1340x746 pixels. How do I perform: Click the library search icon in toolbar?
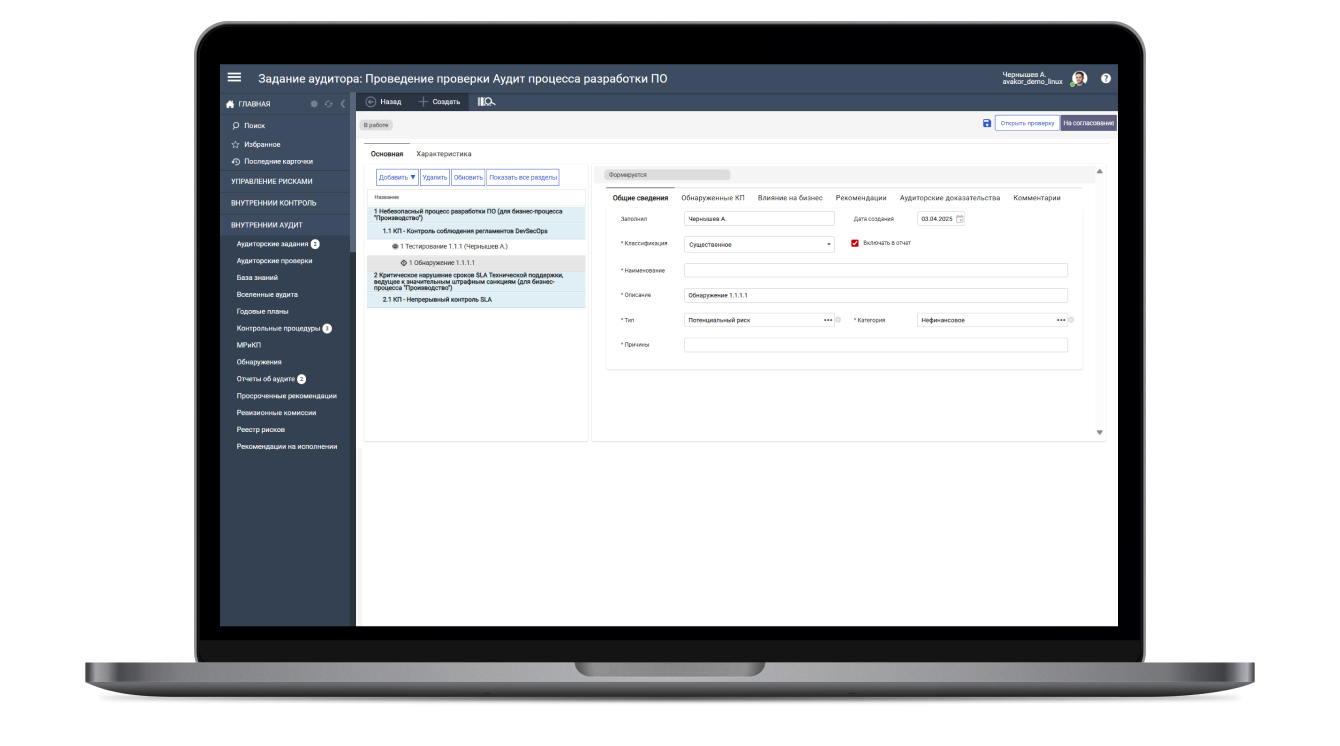pos(486,102)
